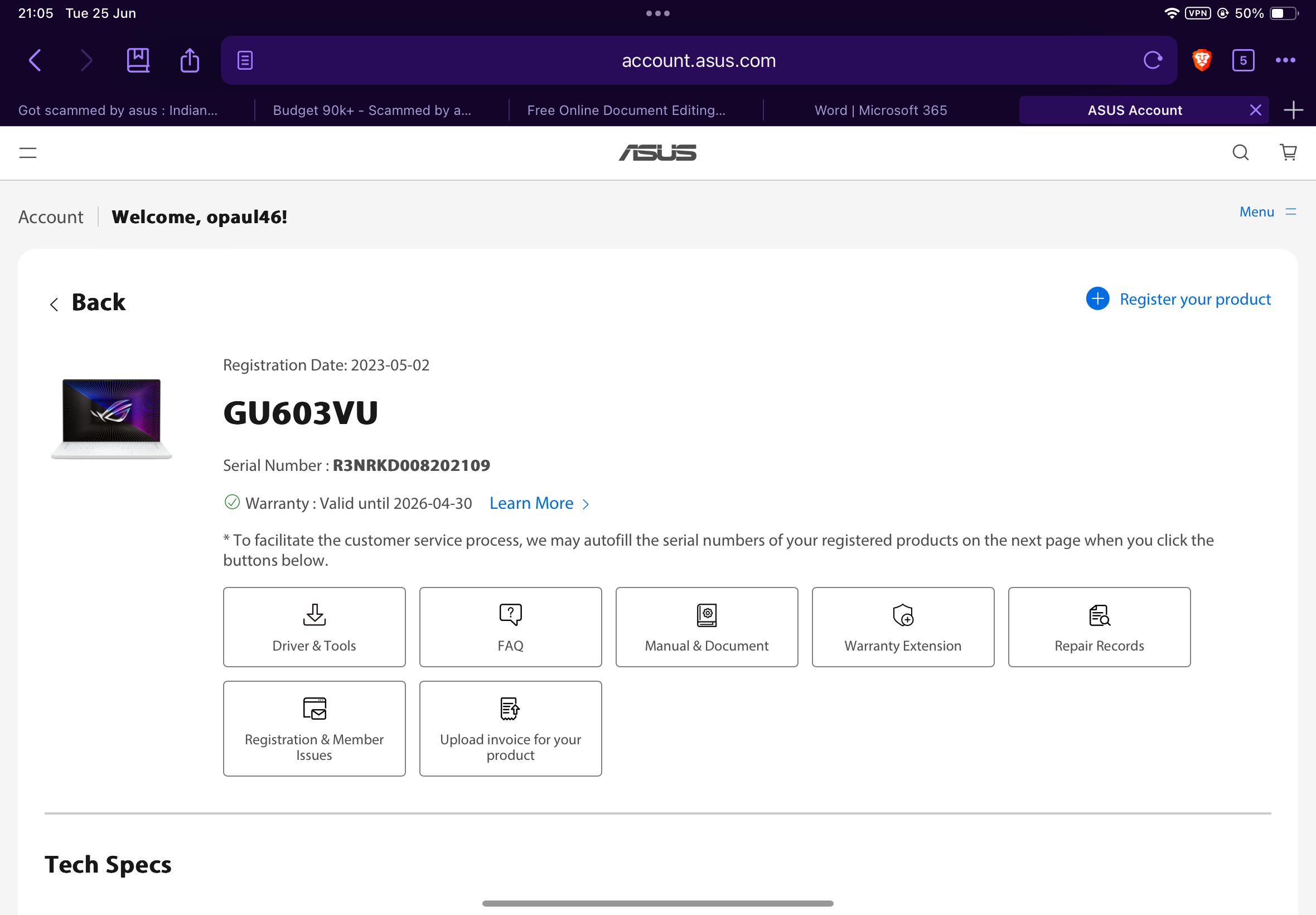Viewport: 1316px width, 915px height.
Task: Click Register your product link
Action: click(1195, 298)
